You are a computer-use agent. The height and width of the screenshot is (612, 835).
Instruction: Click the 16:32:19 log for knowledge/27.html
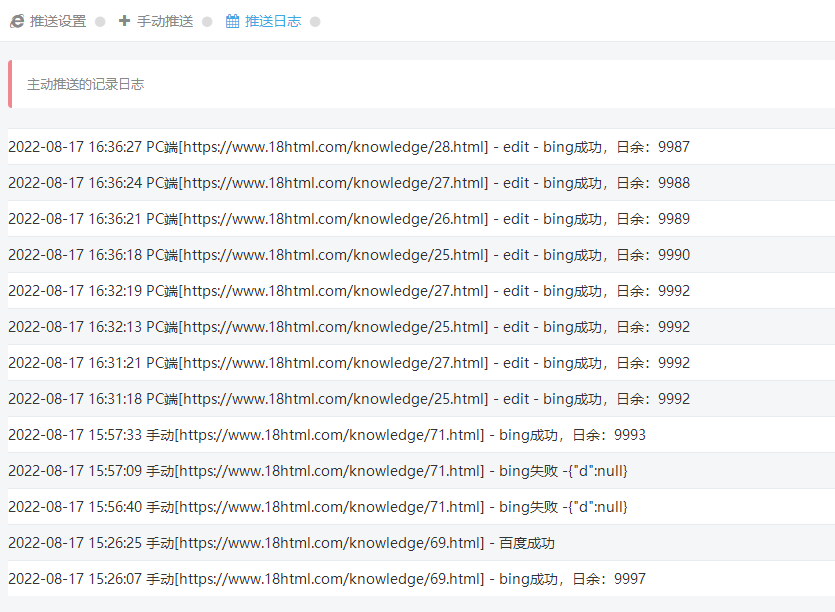348,291
